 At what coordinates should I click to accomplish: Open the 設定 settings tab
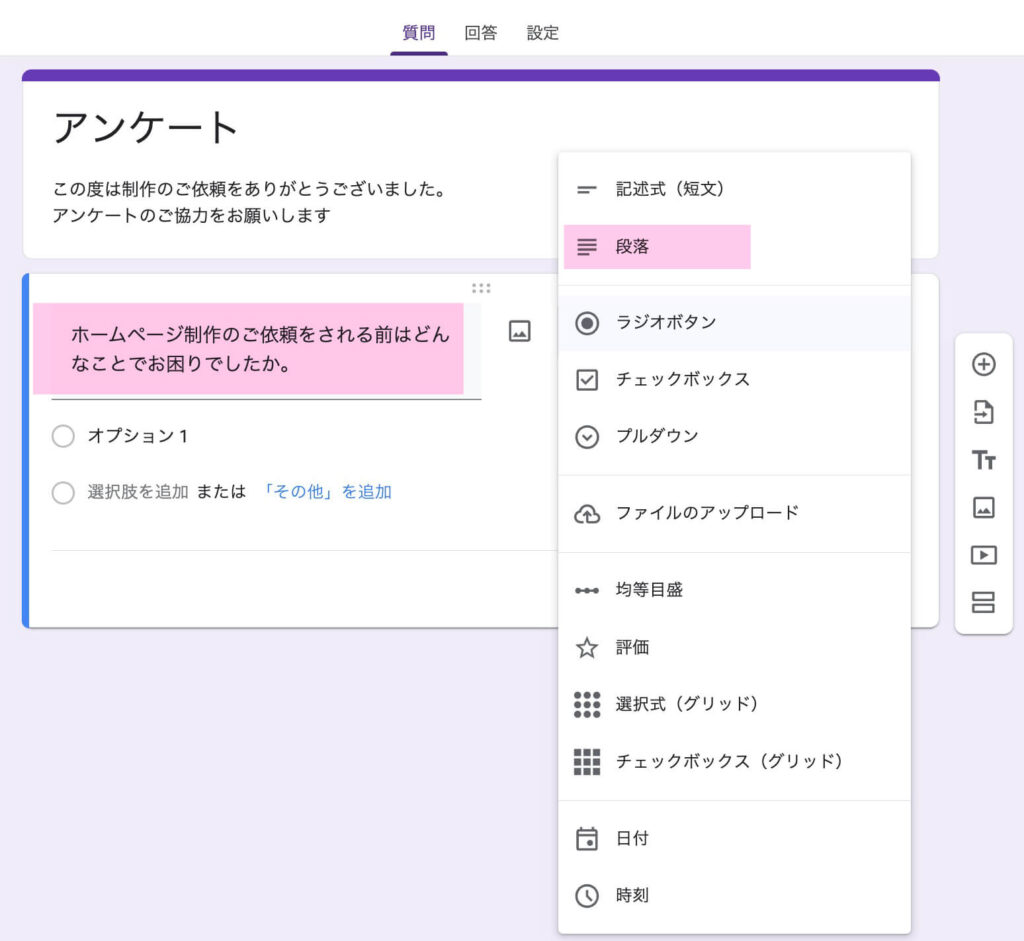543,33
